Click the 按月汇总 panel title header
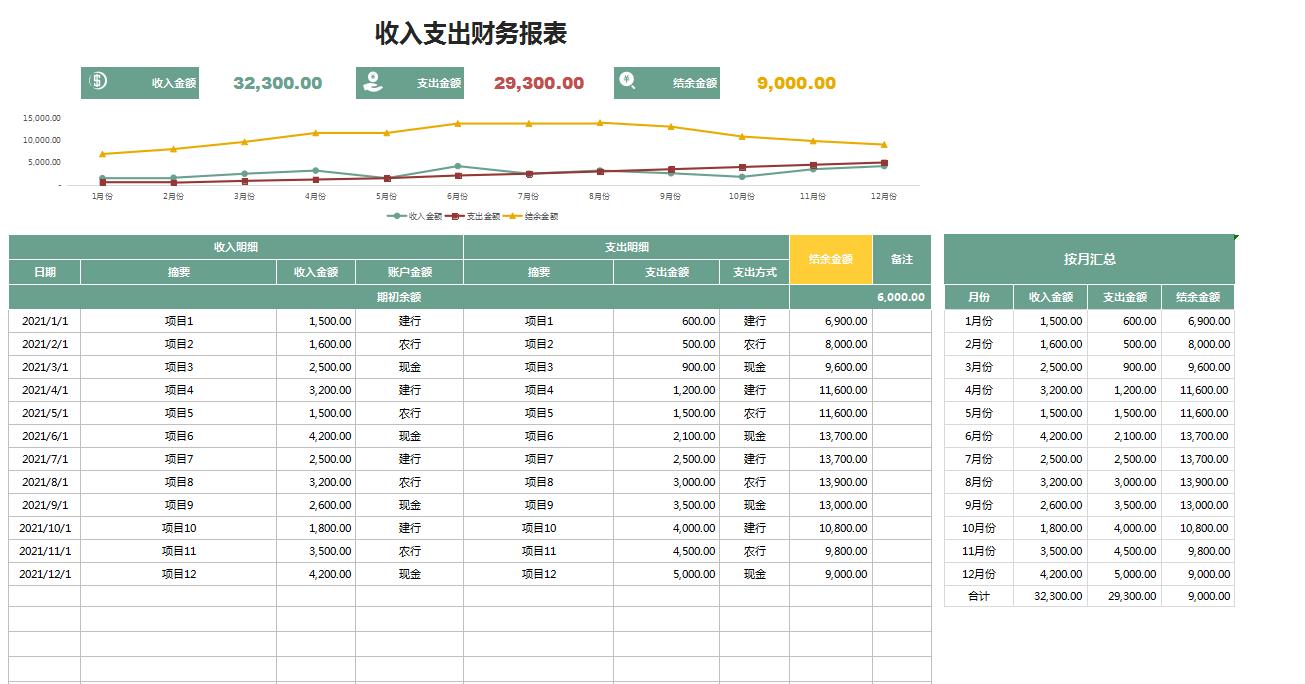 coord(1089,258)
